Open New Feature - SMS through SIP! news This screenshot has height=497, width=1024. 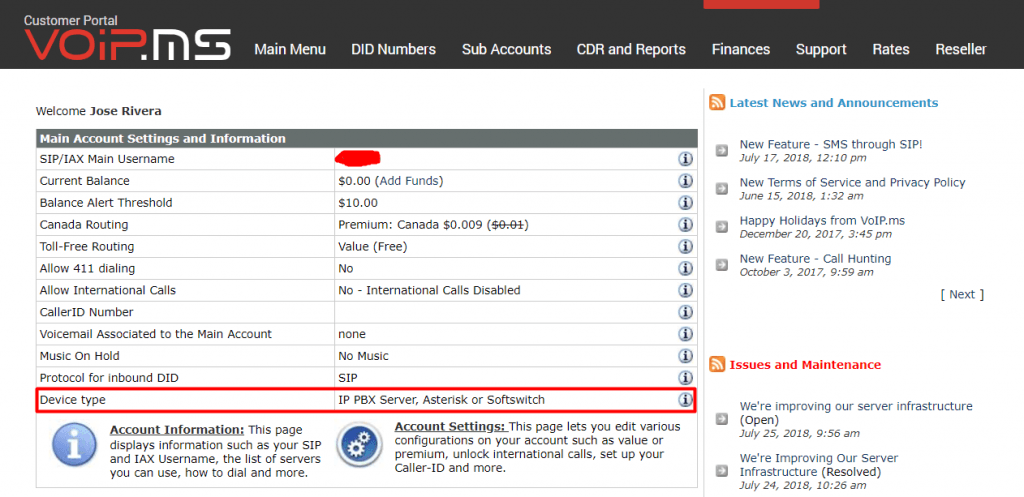pyautogui.click(x=831, y=144)
